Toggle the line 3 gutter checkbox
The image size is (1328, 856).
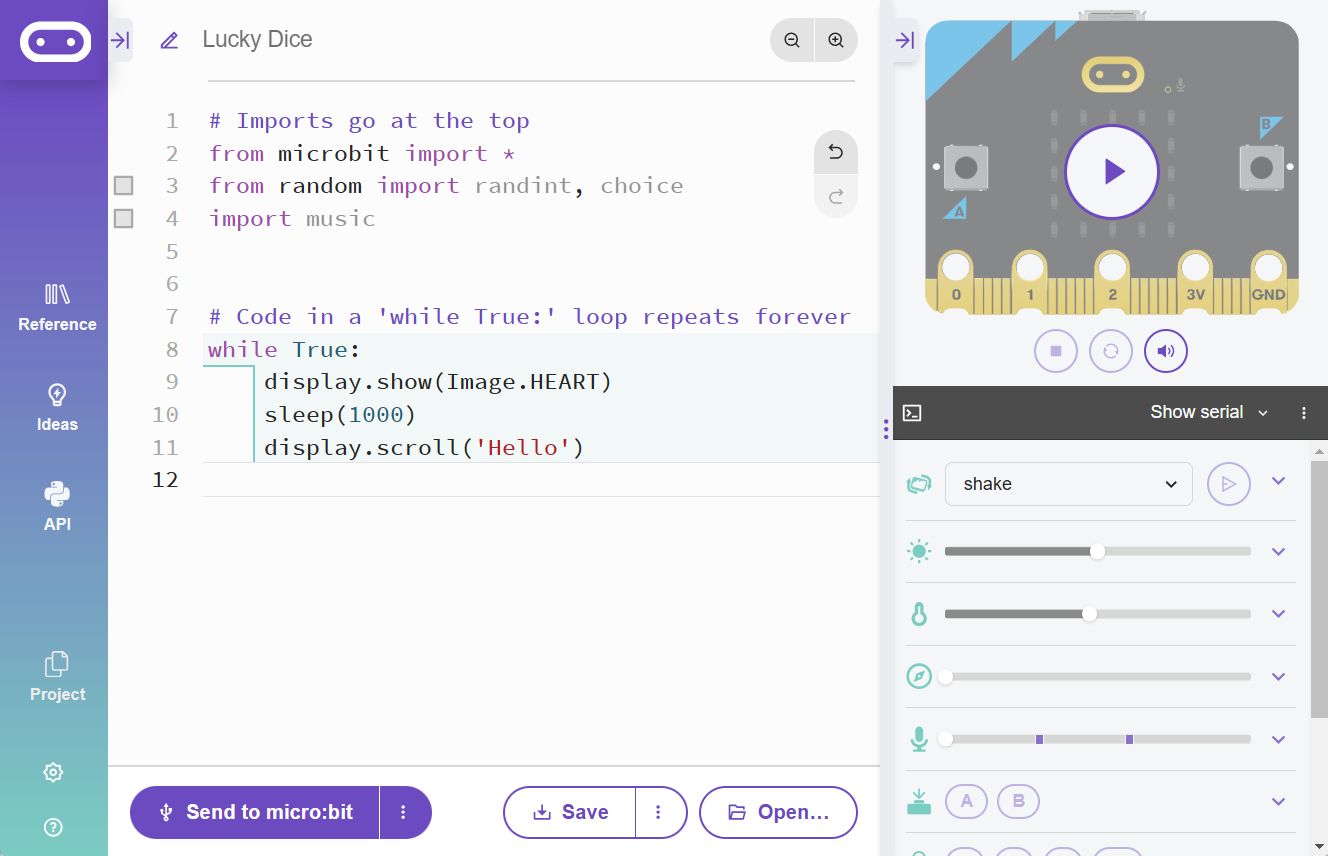123,185
